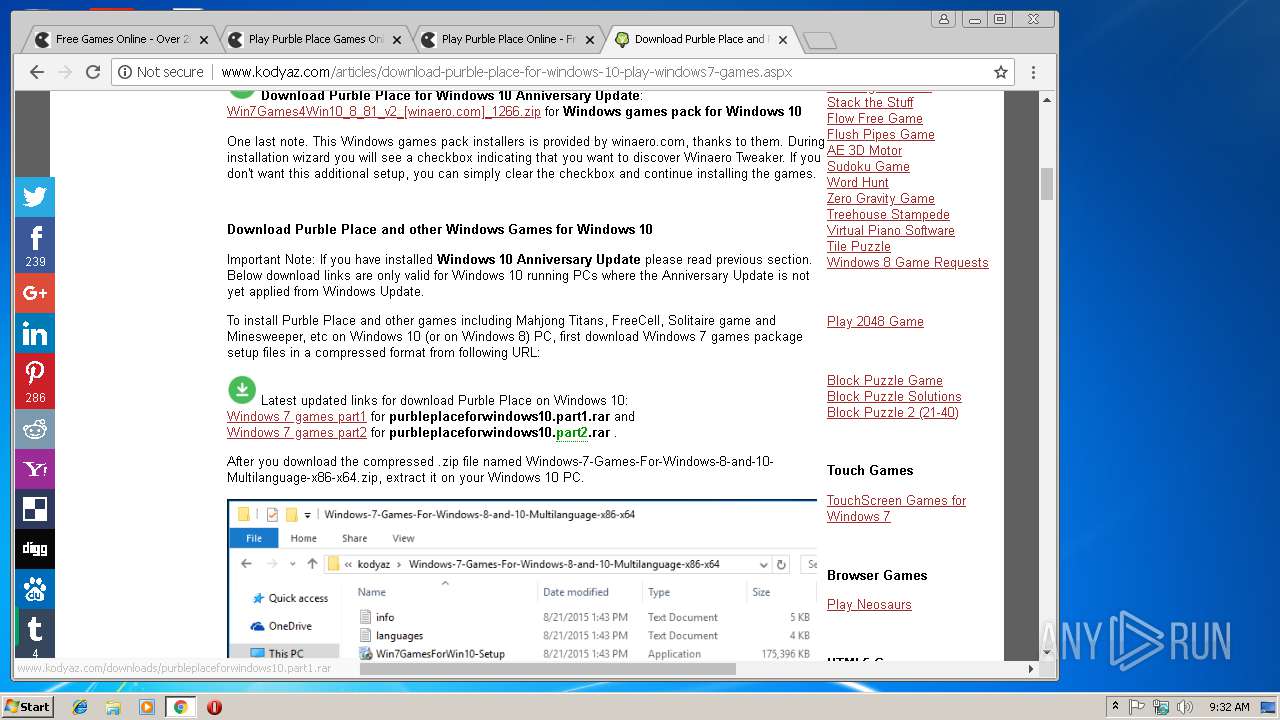1280x720 pixels.
Task: Share page via Tumblr sidebar icon
Action: click(x=35, y=634)
